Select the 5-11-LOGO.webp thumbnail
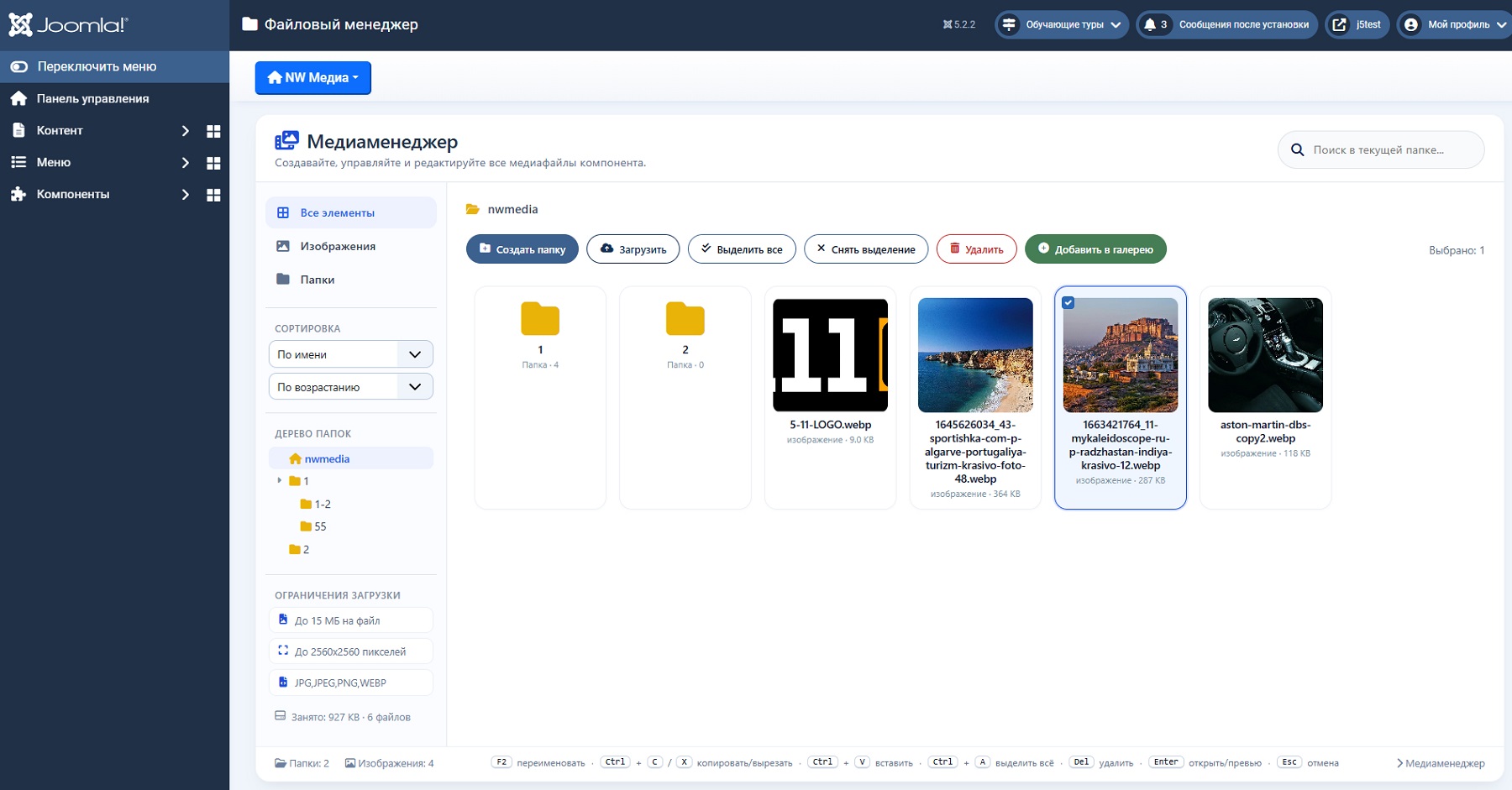 click(830, 355)
